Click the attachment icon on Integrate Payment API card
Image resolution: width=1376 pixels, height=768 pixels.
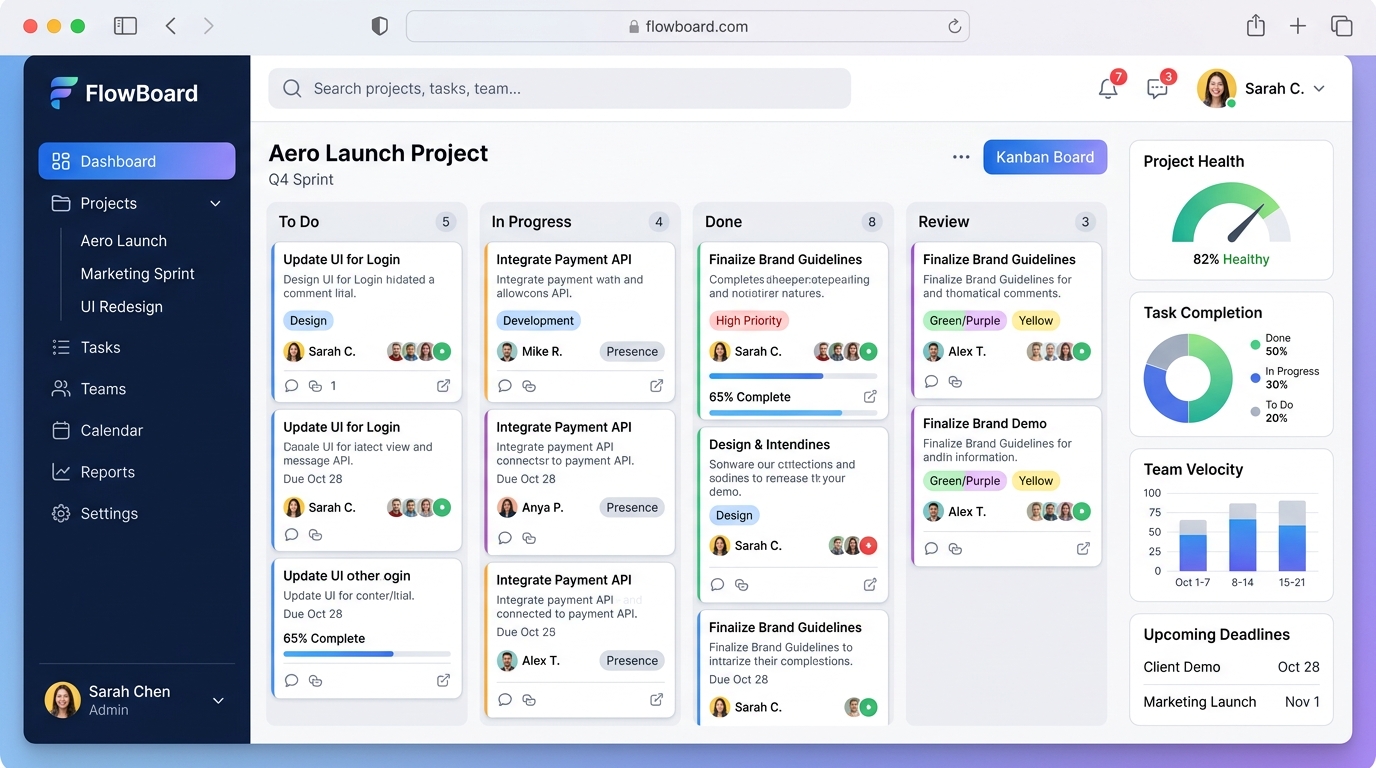point(528,385)
